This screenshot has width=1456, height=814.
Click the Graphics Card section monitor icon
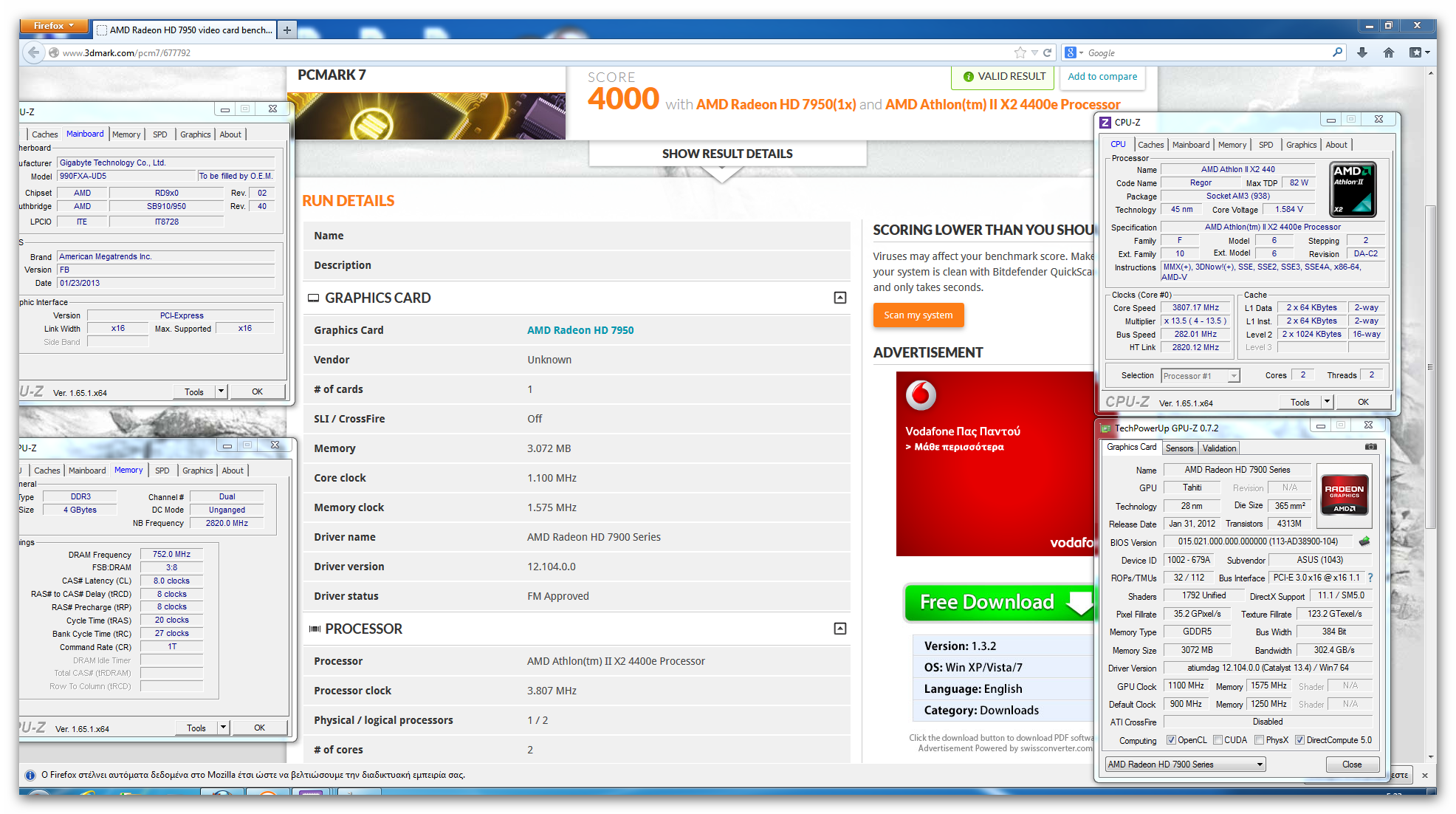point(314,298)
